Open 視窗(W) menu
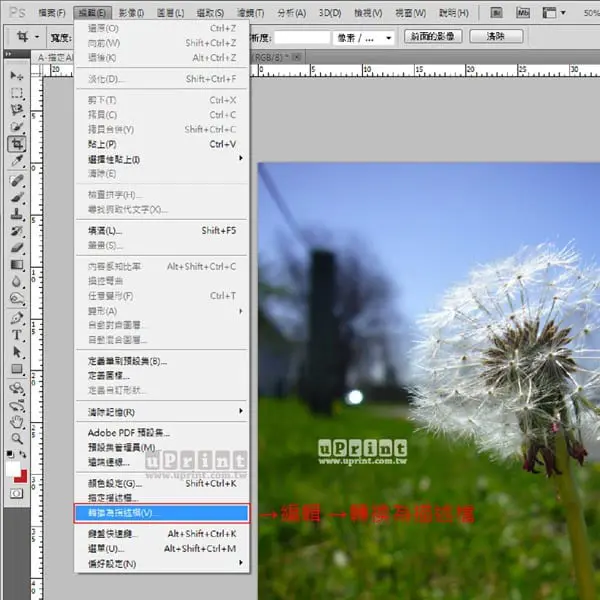This screenshot has height=600, width=600. 410,13
